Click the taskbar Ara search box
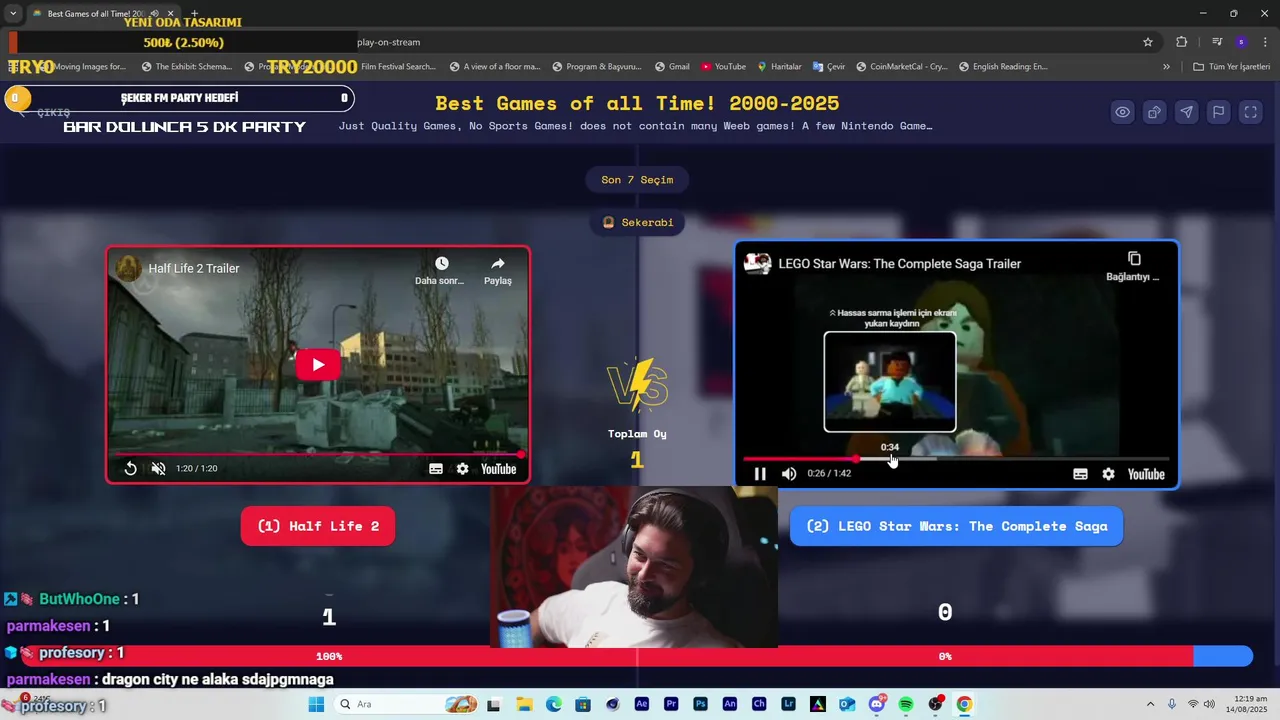1280x720 pixels. (x=407, y=704)
